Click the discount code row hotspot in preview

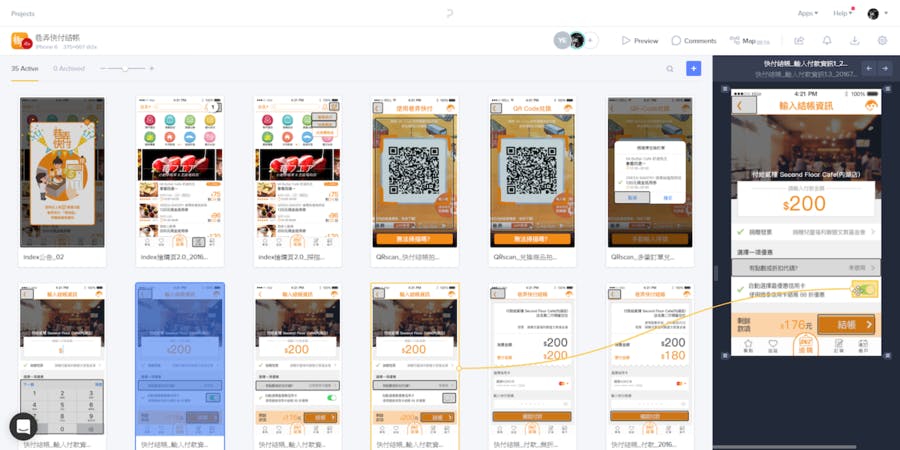coord(806,267)
